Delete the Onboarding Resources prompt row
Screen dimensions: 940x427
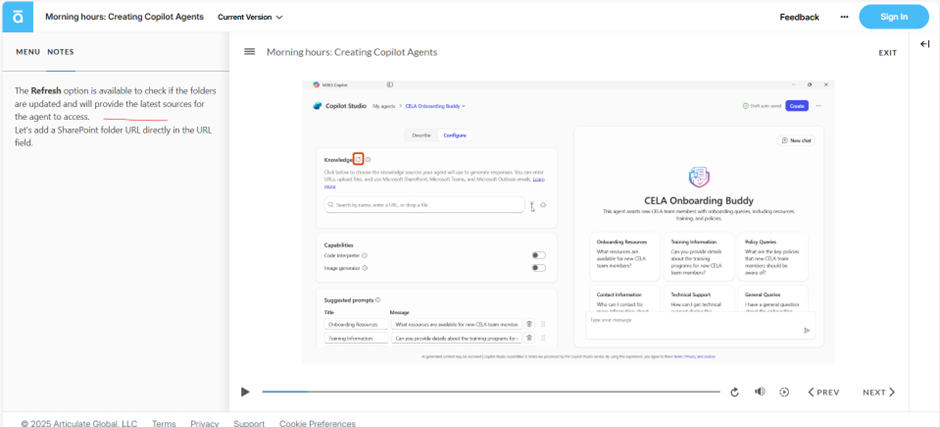(529, 324)
